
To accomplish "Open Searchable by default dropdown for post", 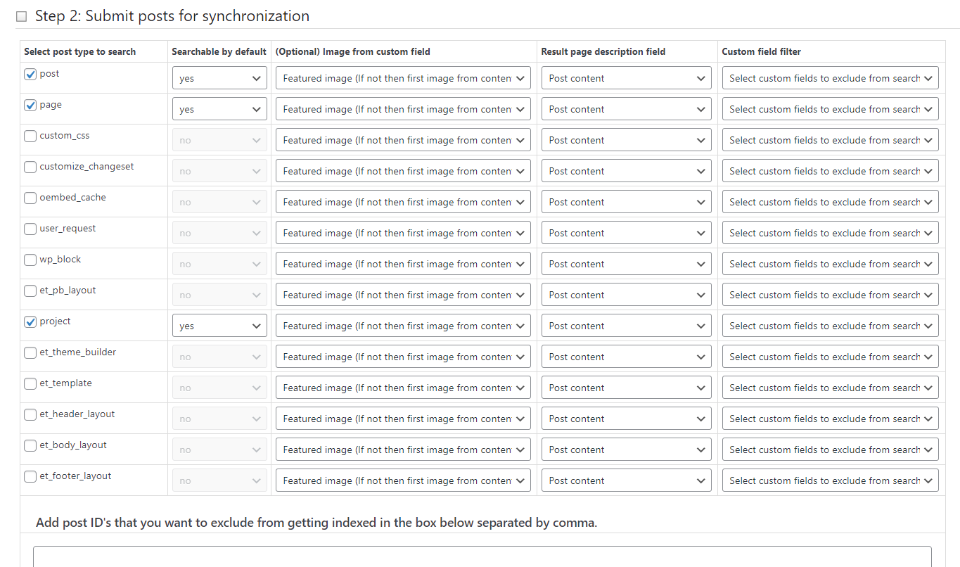I will [x=219, y=78].
